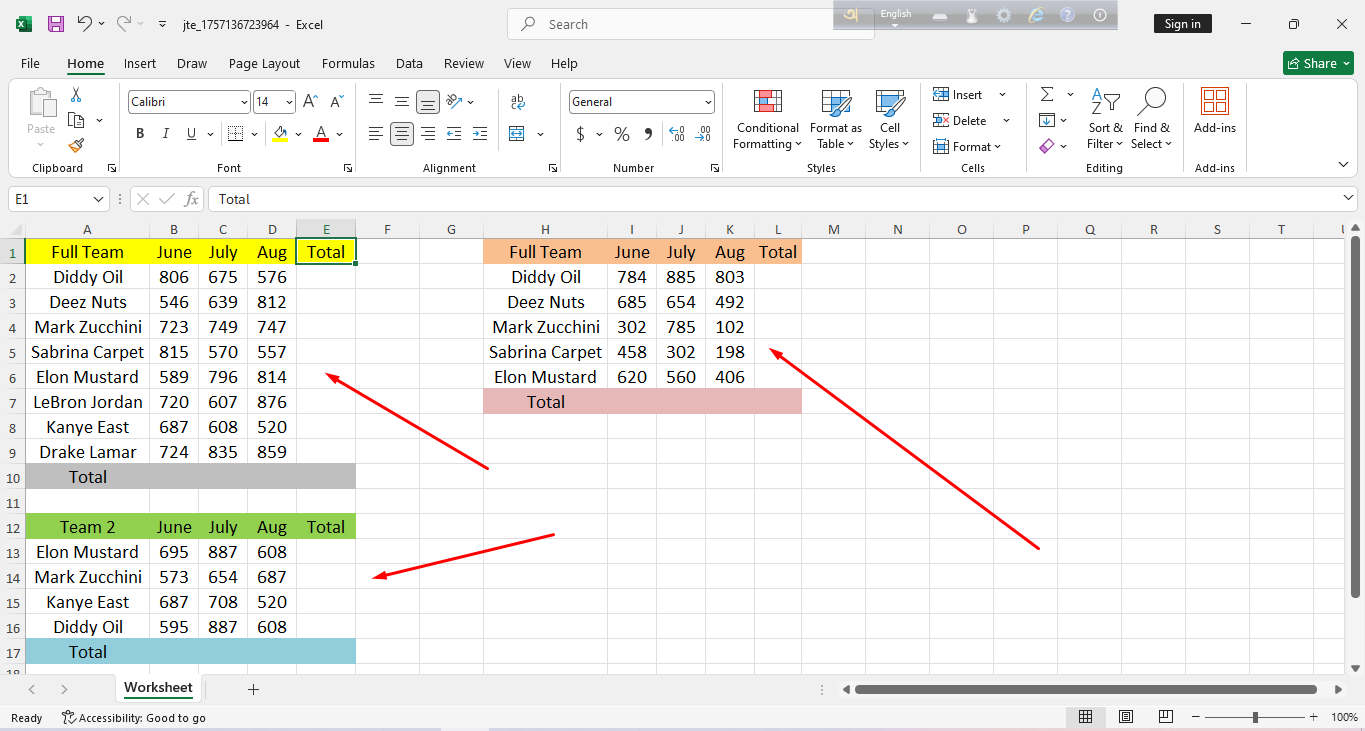This screenshot has height=731, width=1365.
Task: Open the Formulas ribbon tab
Action: (348, 63)
